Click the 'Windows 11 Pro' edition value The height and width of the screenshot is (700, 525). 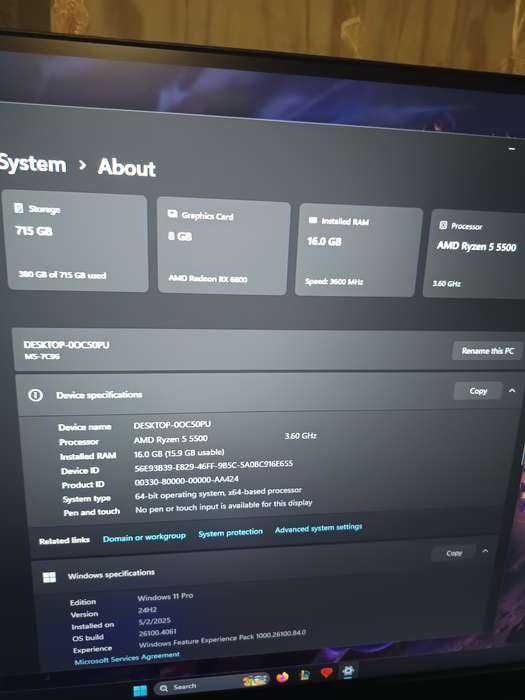tap(165, 596)
